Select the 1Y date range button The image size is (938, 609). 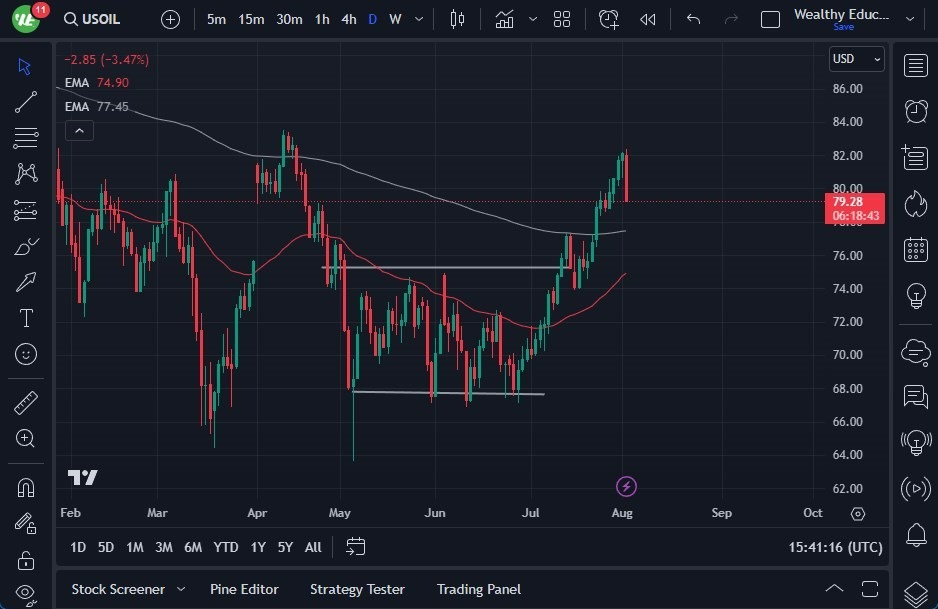click(257, 547)
